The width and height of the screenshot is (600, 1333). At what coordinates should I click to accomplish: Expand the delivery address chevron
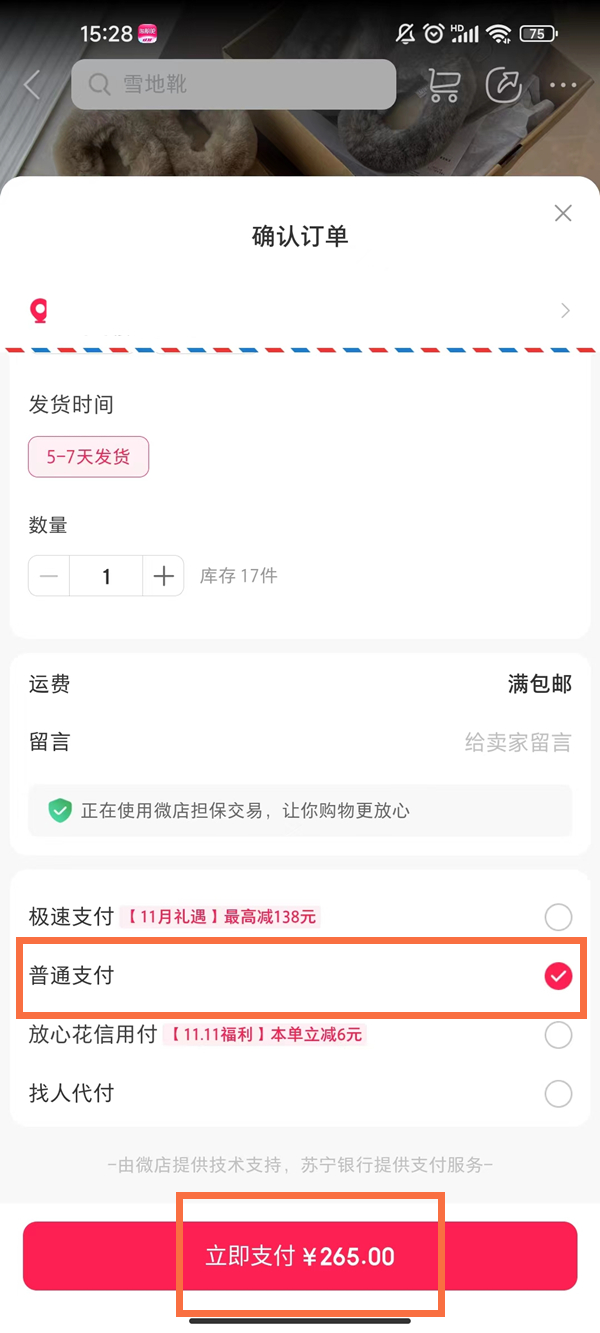(565, 311)
